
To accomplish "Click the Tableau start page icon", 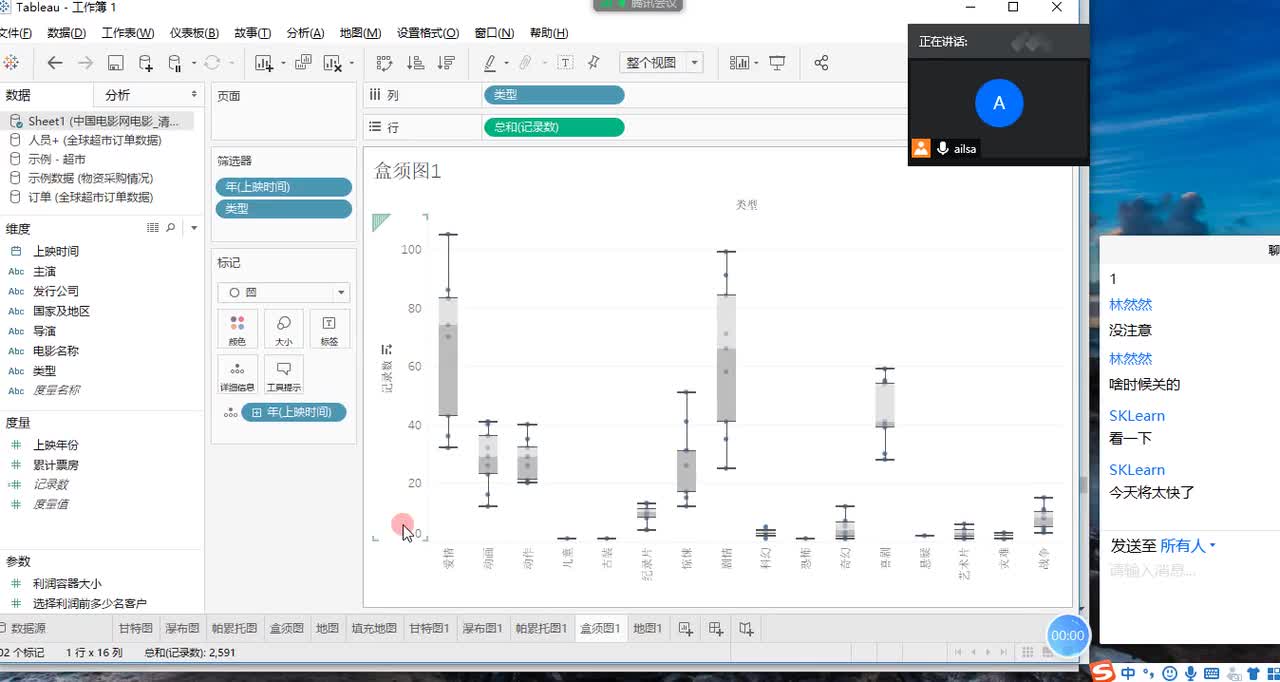I will click(11, 63).
